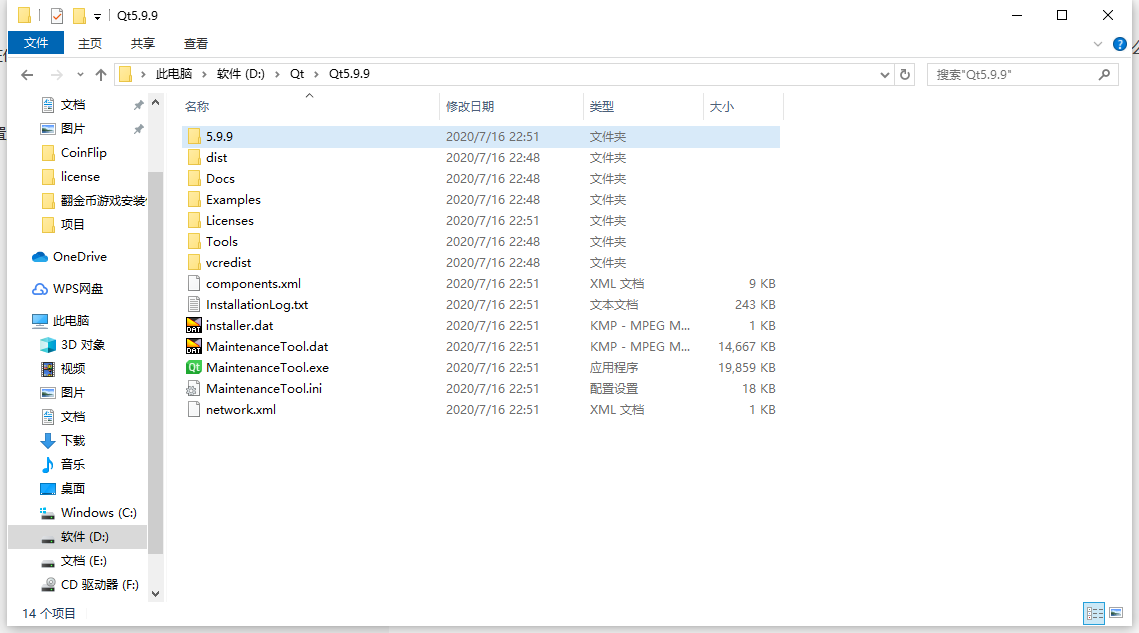Sort by 大小 column header
Screen dimensions: 1139x633
click(x=721, y=107)
